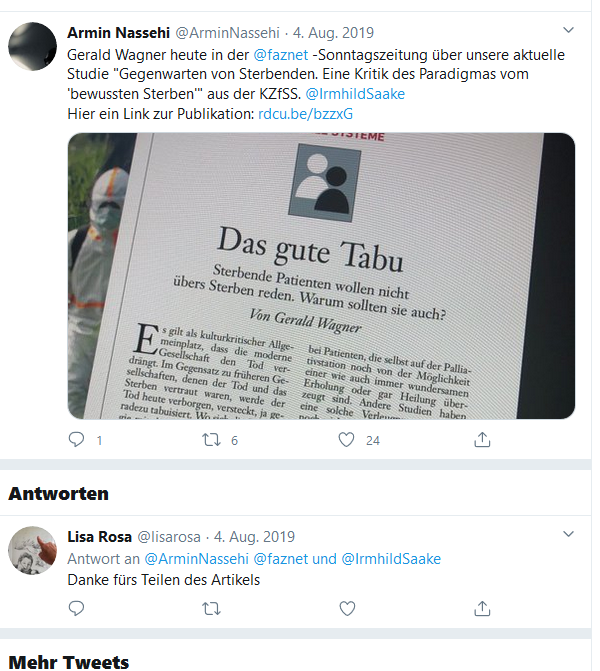Visit the @faznet mention in the tweet
600x671 pixels.
coord(281,55)
